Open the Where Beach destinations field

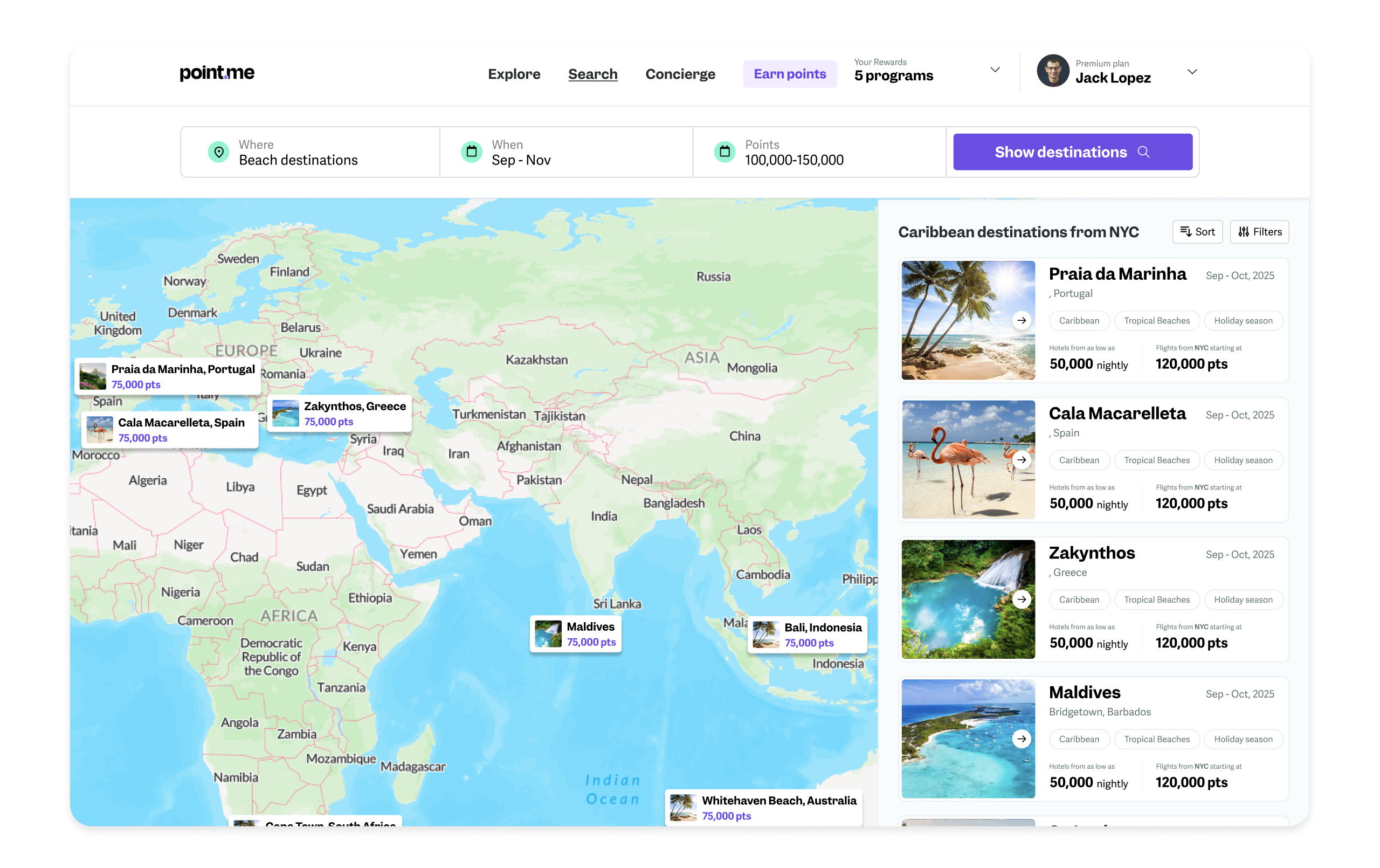click(x=310, y=152)
